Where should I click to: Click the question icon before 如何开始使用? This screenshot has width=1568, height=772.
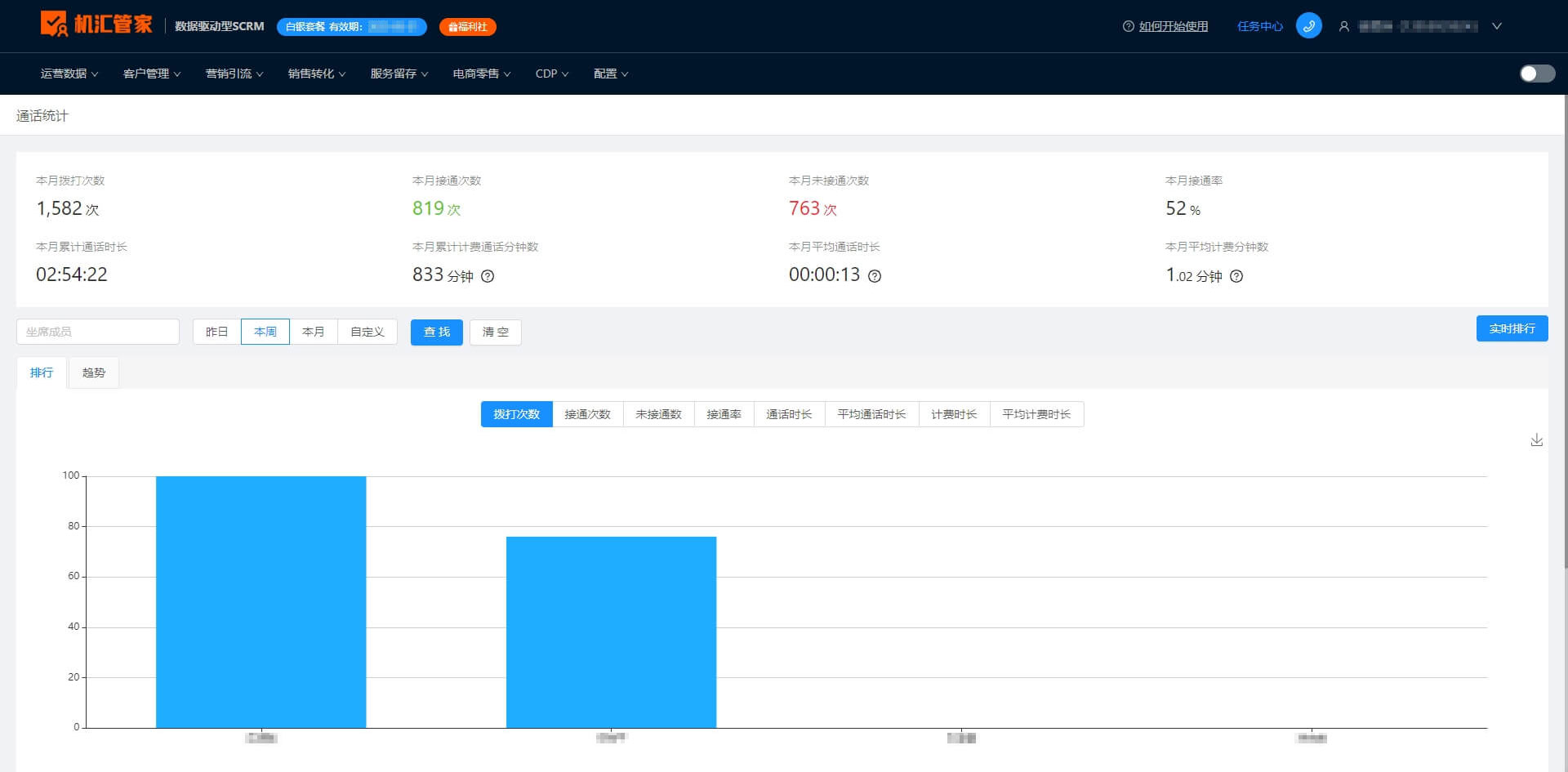(x=1128, y=26)
